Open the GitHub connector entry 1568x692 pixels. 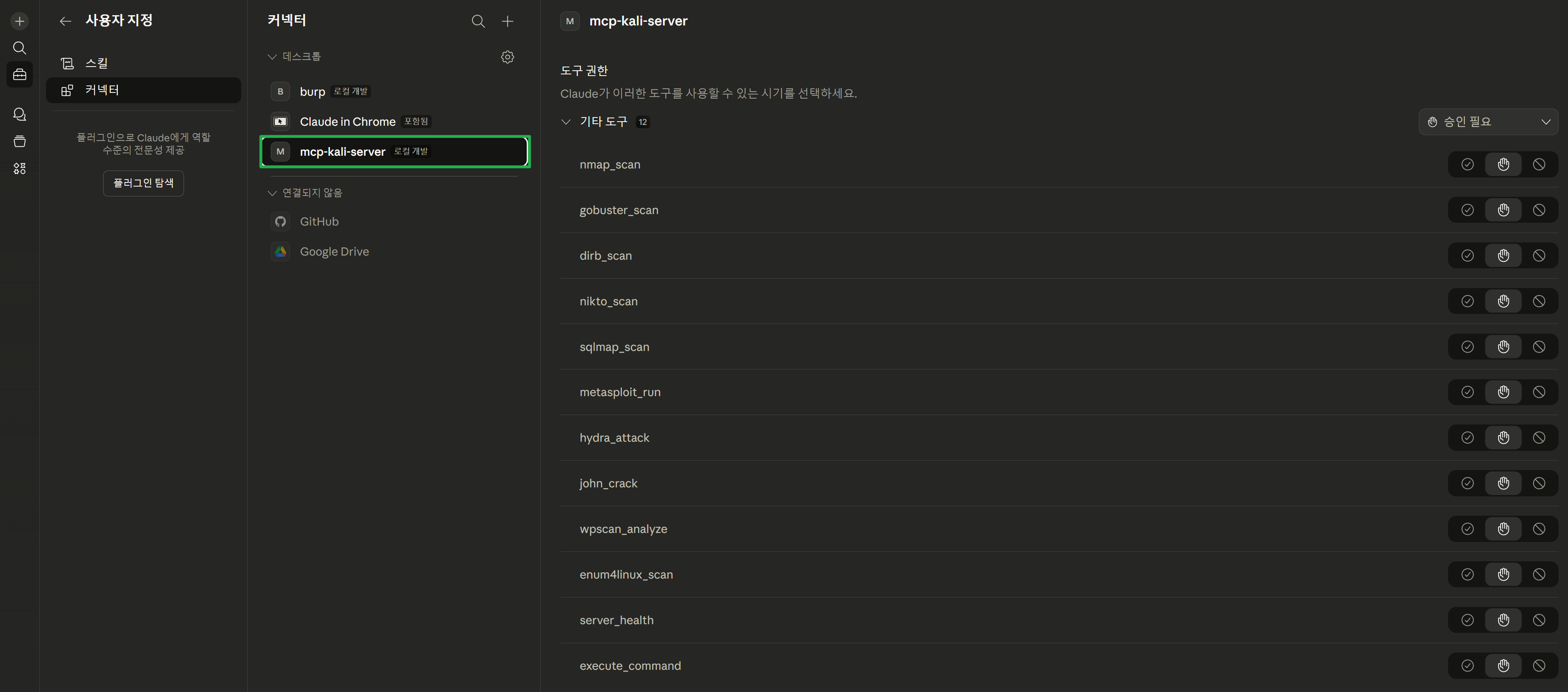tap(319, 222)
